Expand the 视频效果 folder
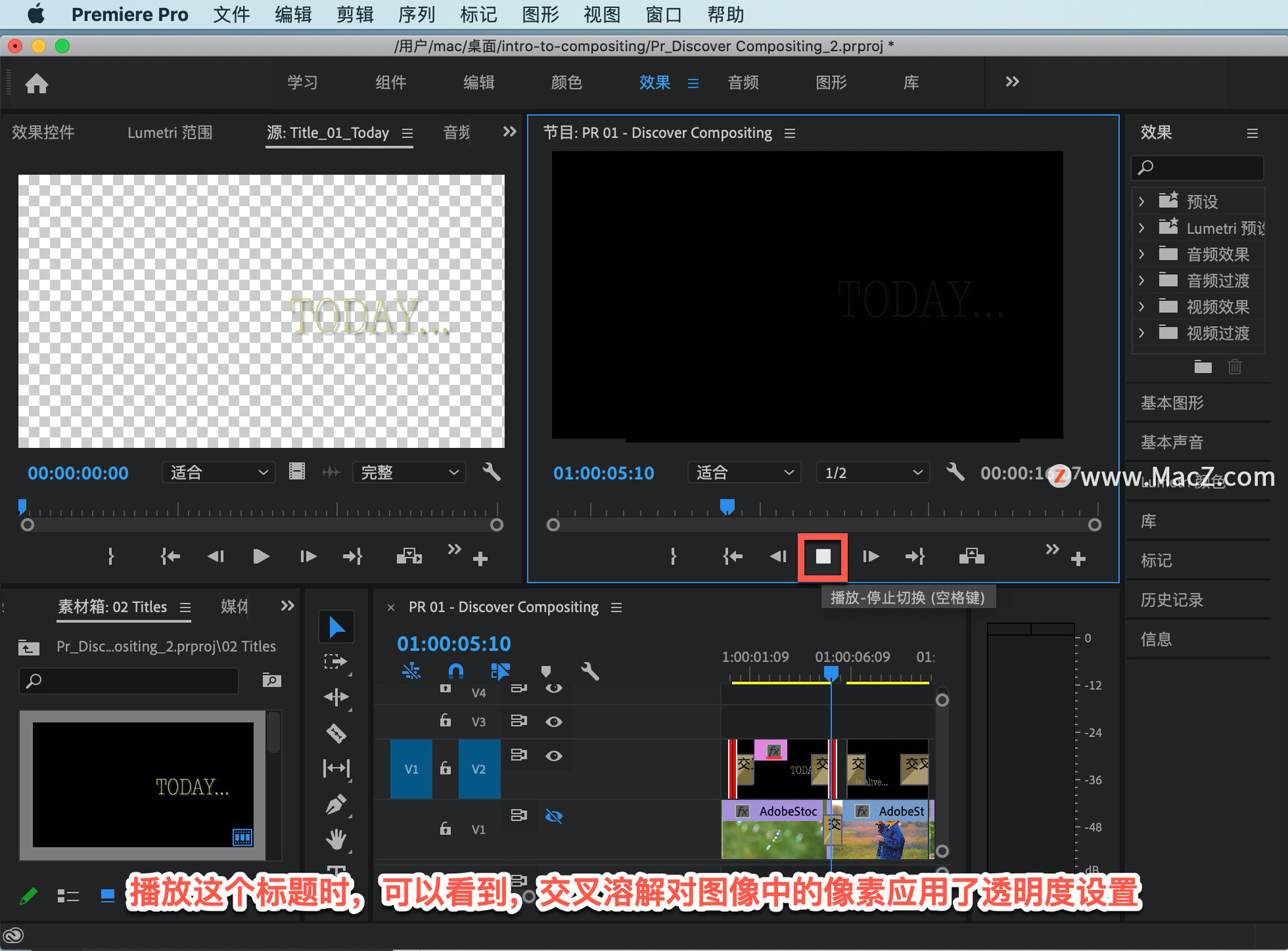Image resolution: width=1288 pixels, height=951 pixels. (x=1141, y=306)
